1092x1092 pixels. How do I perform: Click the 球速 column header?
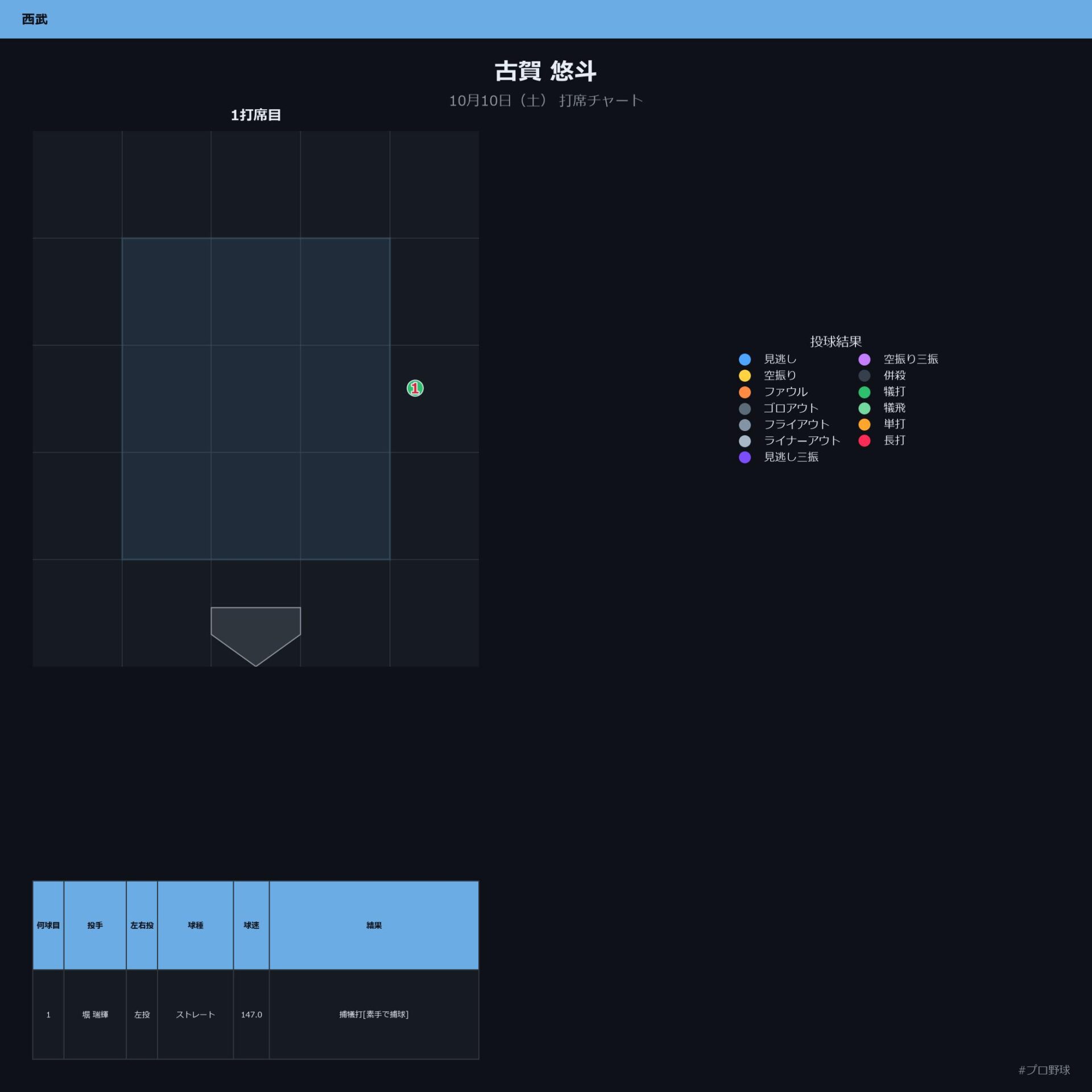click(251, 925)
